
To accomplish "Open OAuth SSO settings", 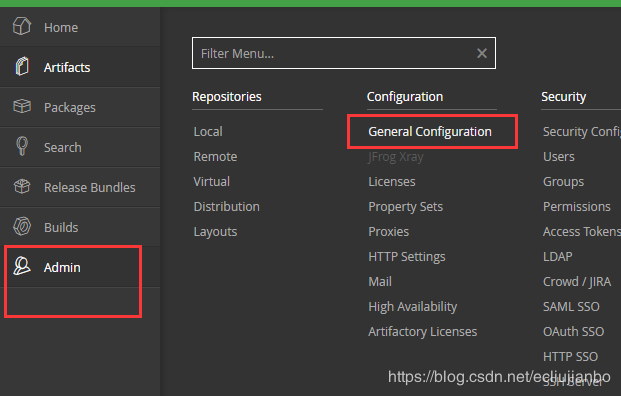I will point(573,331).
